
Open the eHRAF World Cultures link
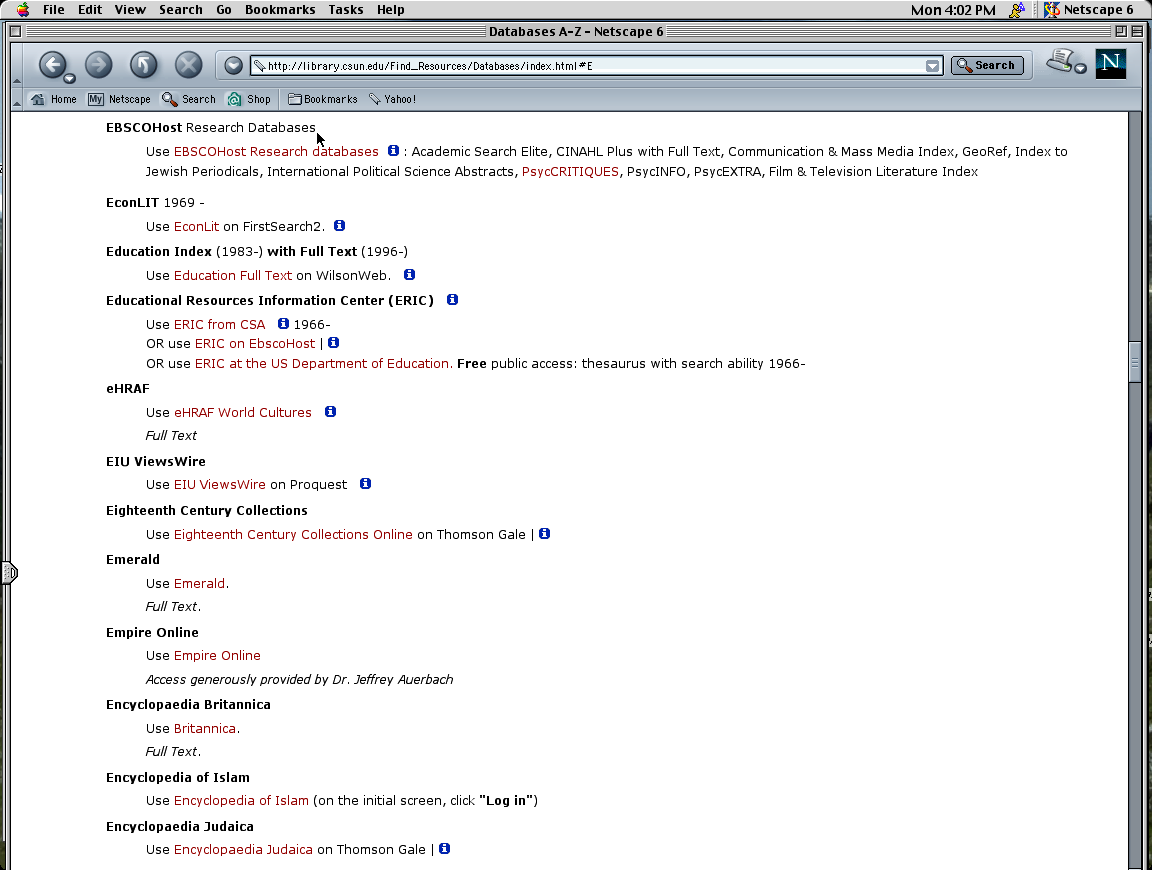coord(242,412)
